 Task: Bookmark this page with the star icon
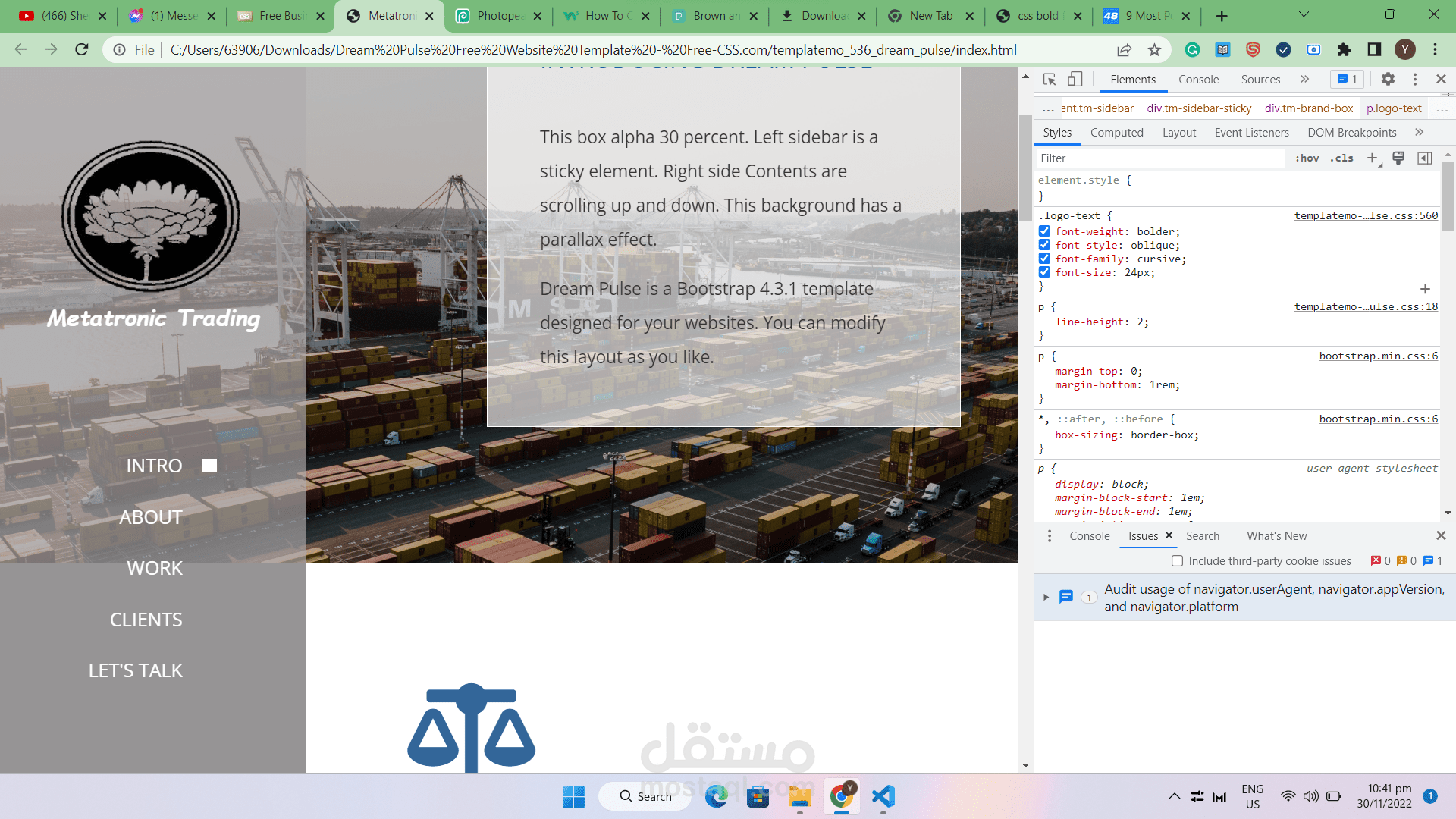pos(1154,50)
